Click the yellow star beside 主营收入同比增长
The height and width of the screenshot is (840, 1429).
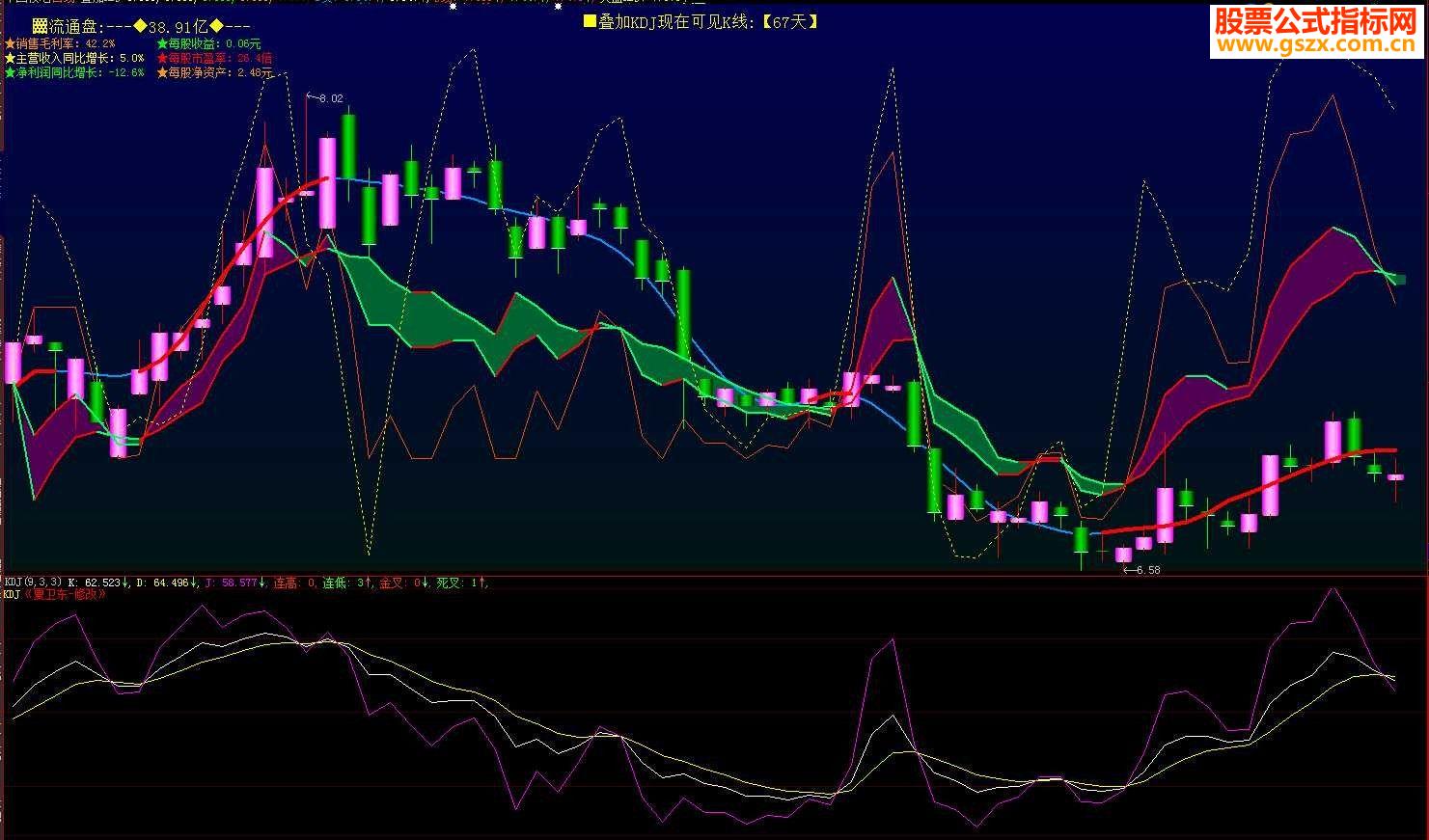(11, 58)
